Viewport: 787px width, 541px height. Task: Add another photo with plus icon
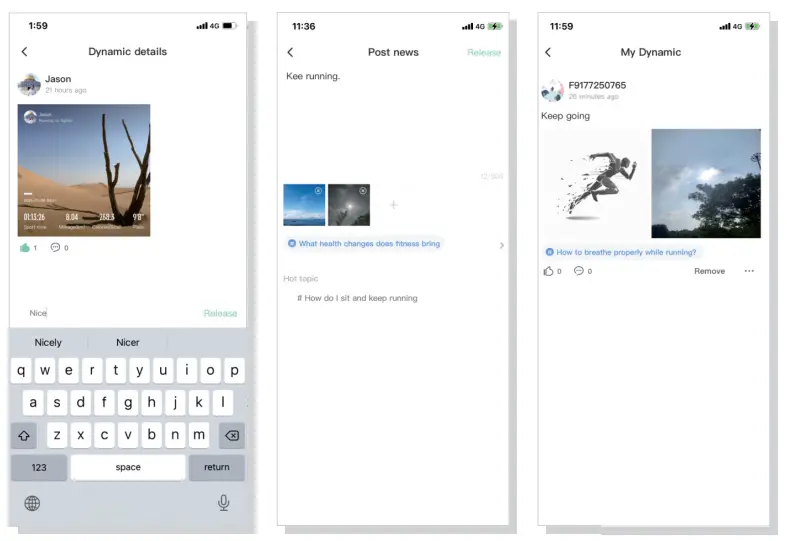tap(394, 205)
